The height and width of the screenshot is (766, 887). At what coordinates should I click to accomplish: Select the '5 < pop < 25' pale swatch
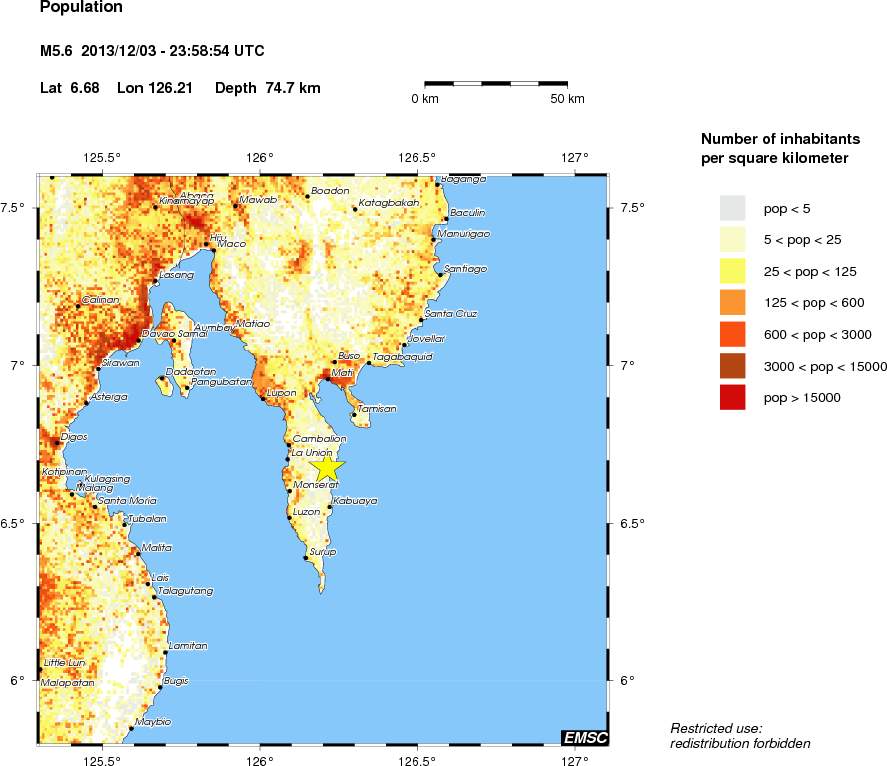tap(733, 240)
